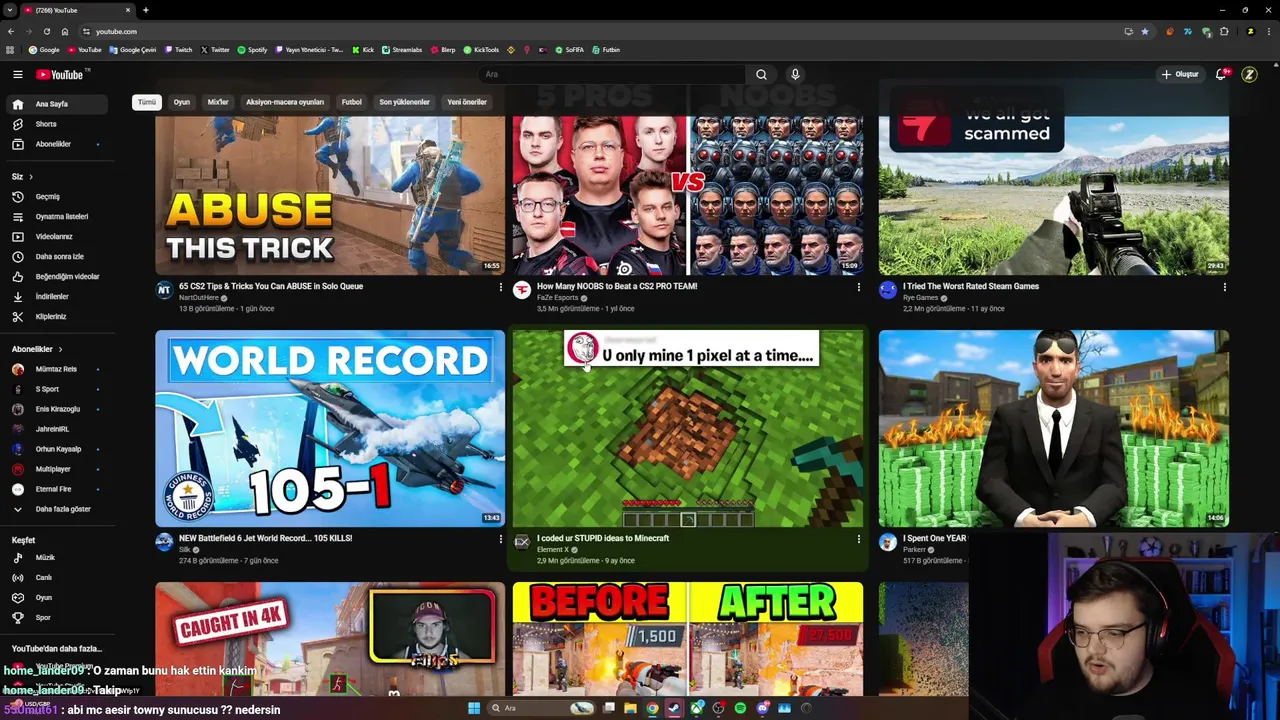Open the Enis Kirazoglu channel
The height and width of the screenshot is (720, 1280).
(x=58, y=409)
